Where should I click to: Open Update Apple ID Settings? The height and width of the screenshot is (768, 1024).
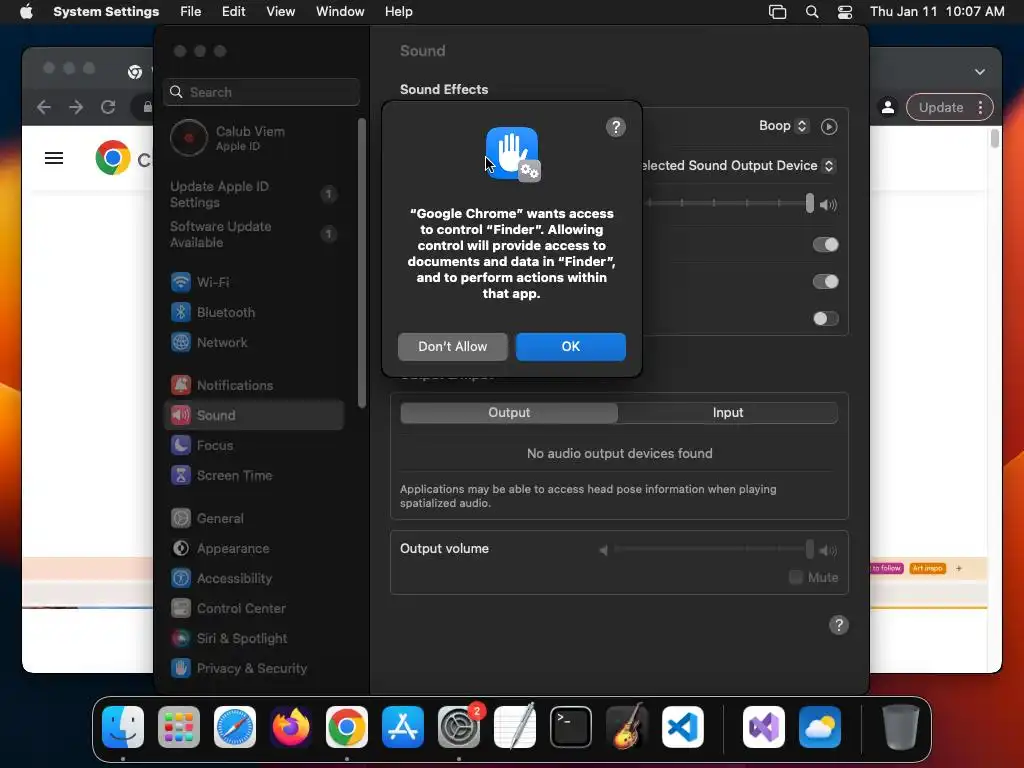pos(255,194)
